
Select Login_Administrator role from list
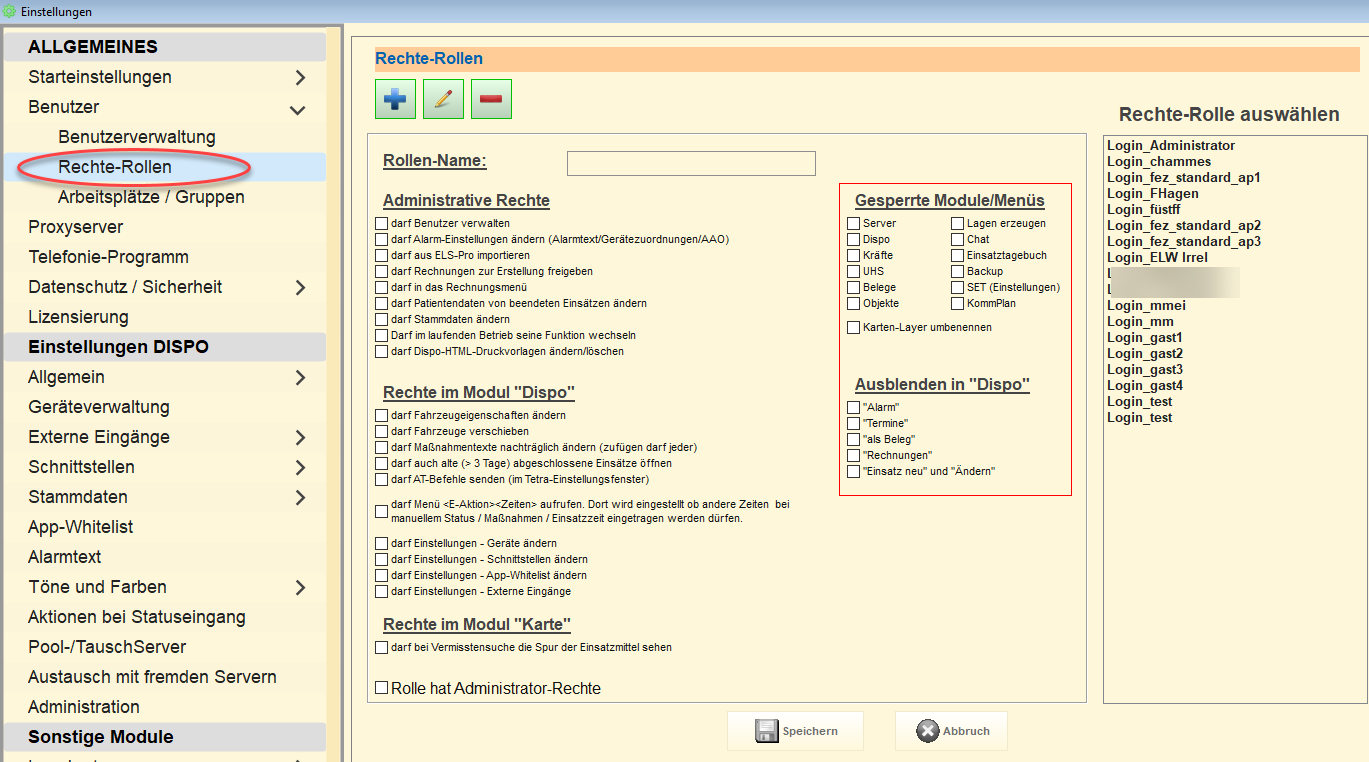point(1170,146)
